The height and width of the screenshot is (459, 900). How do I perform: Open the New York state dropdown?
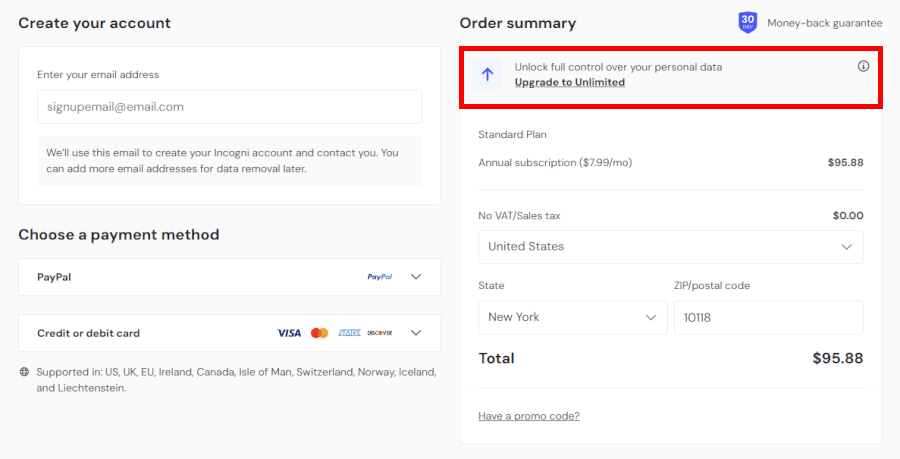click(572, 317)
